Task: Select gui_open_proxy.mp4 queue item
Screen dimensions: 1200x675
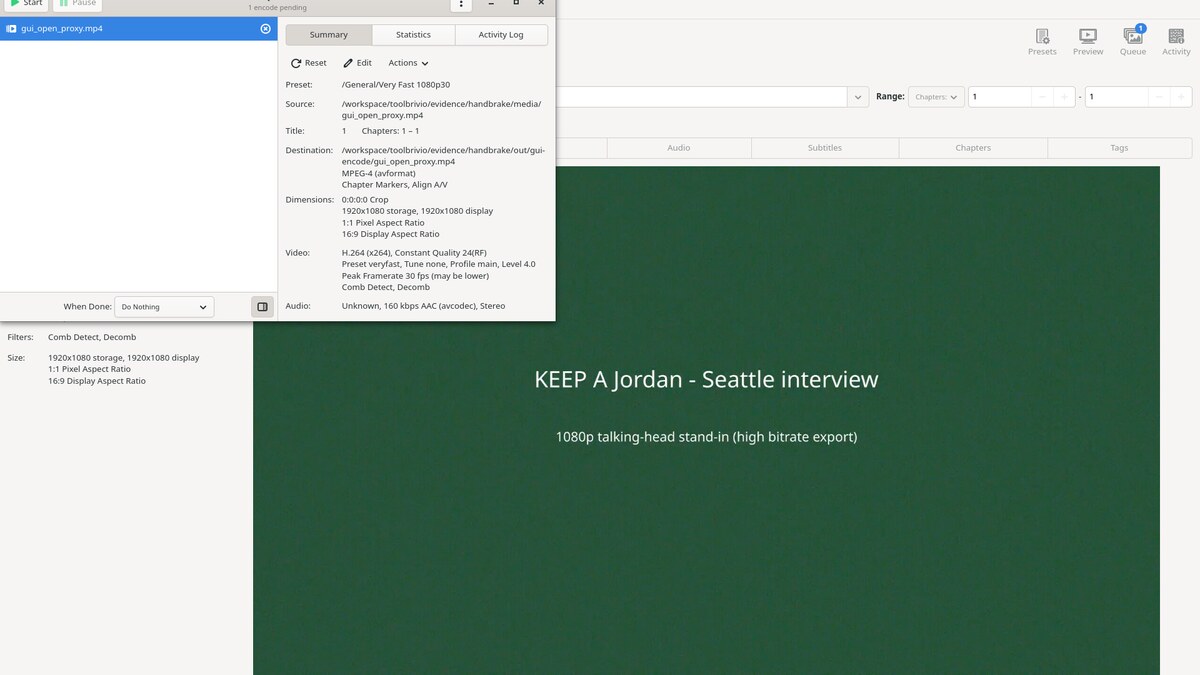Action: point(138,29)
